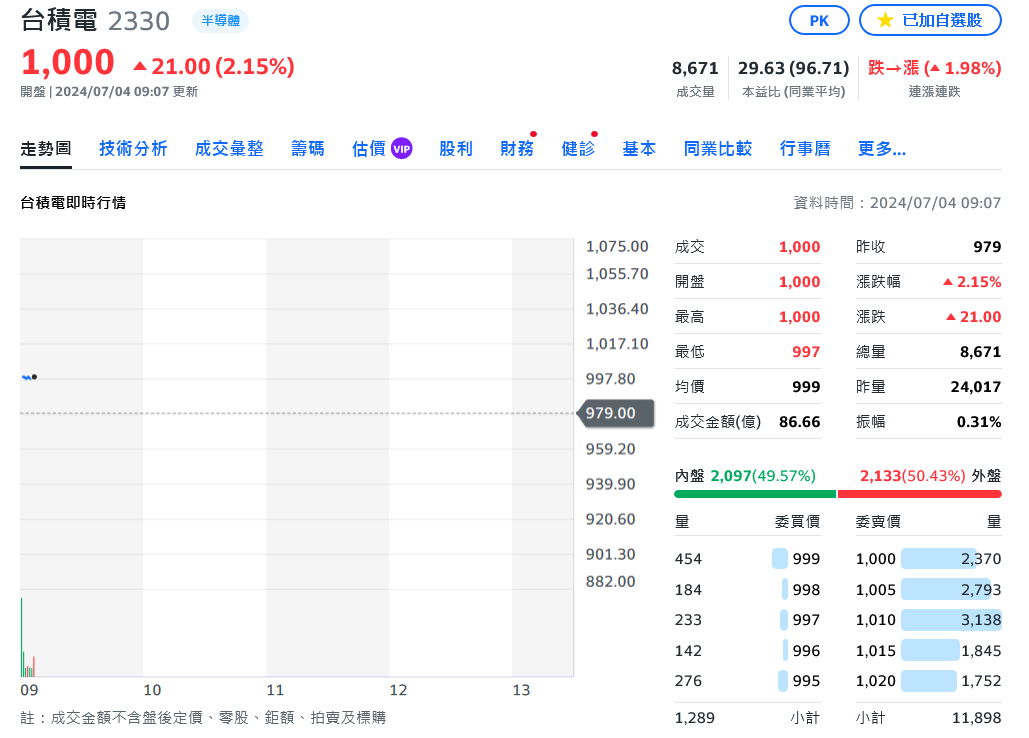The image size is (1029, 738).
Task: Click the green 內盤 ratio bar
Action: click(755, 494)
